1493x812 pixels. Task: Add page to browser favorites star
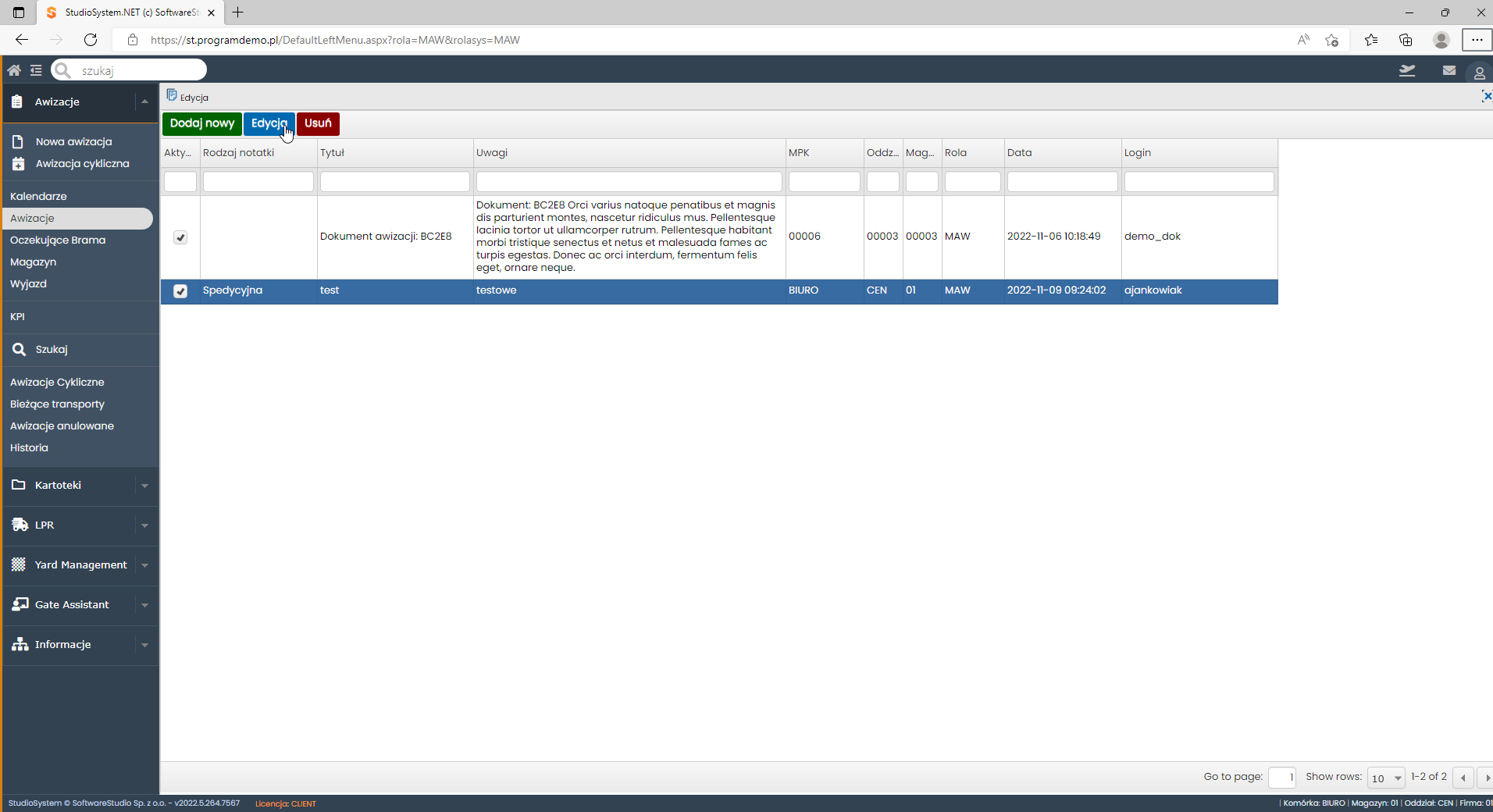1332,40
